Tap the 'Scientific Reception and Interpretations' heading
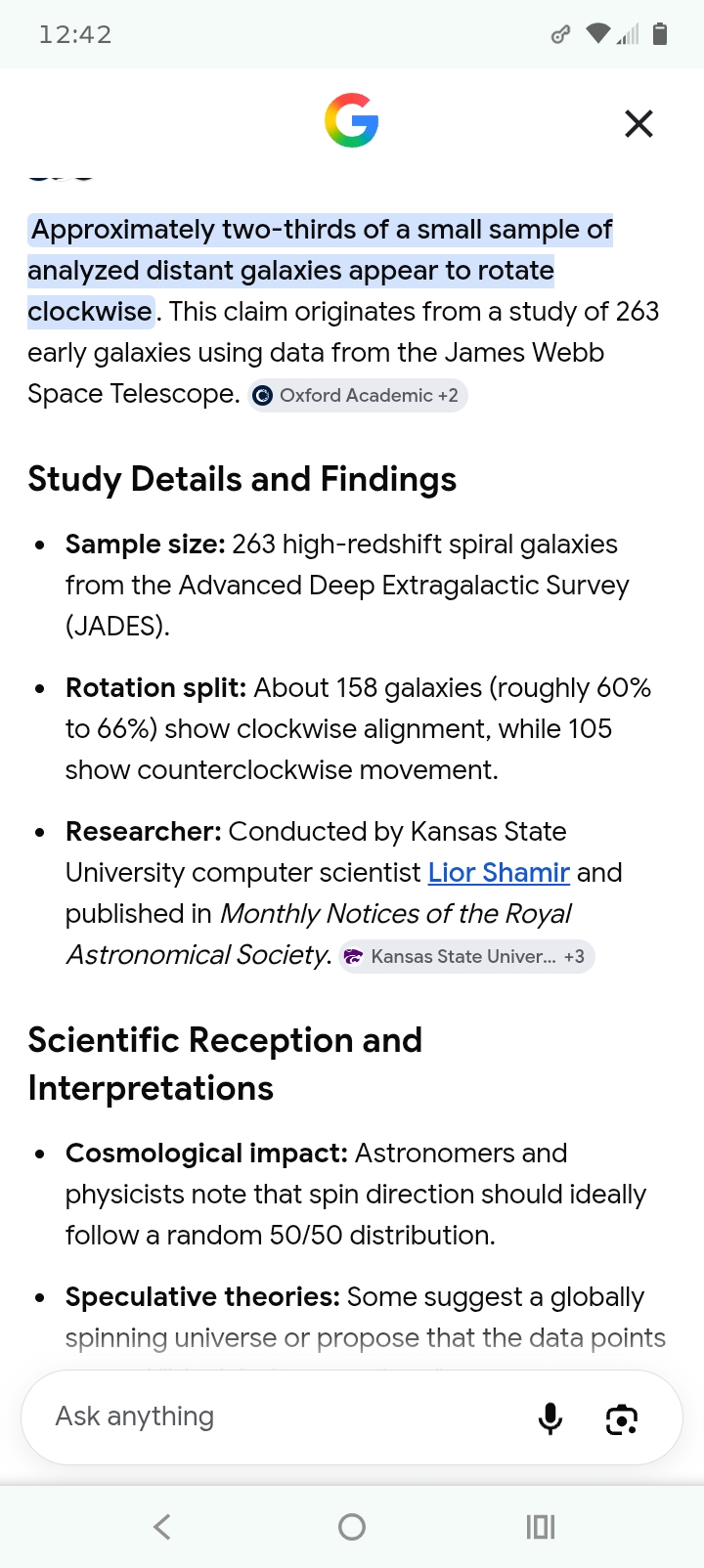The width and height of the screenshot is (704, 1568). coord(225,1064)
